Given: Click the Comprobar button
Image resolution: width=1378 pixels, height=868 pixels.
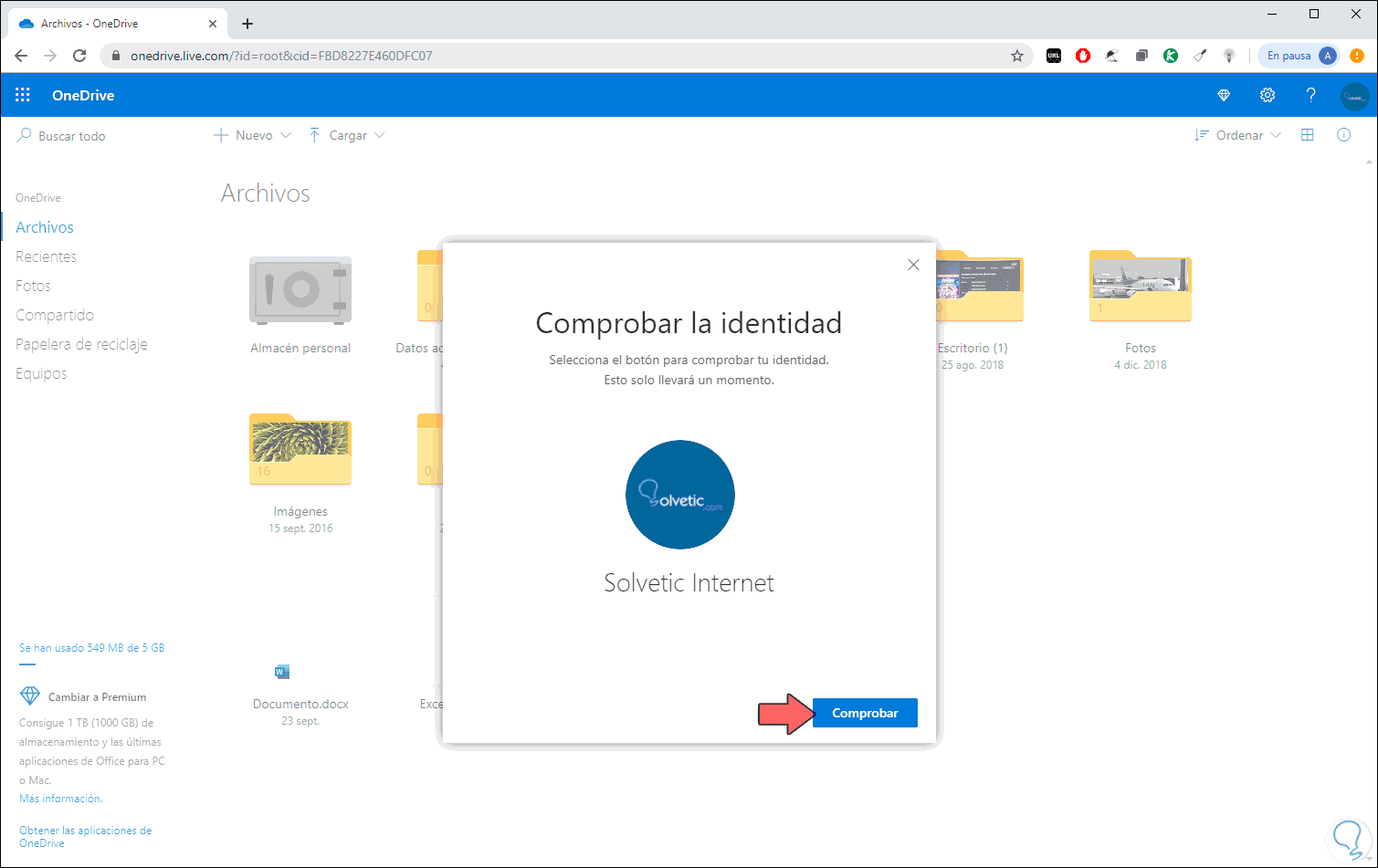Looking at the screenshot, I should [865, 713].
